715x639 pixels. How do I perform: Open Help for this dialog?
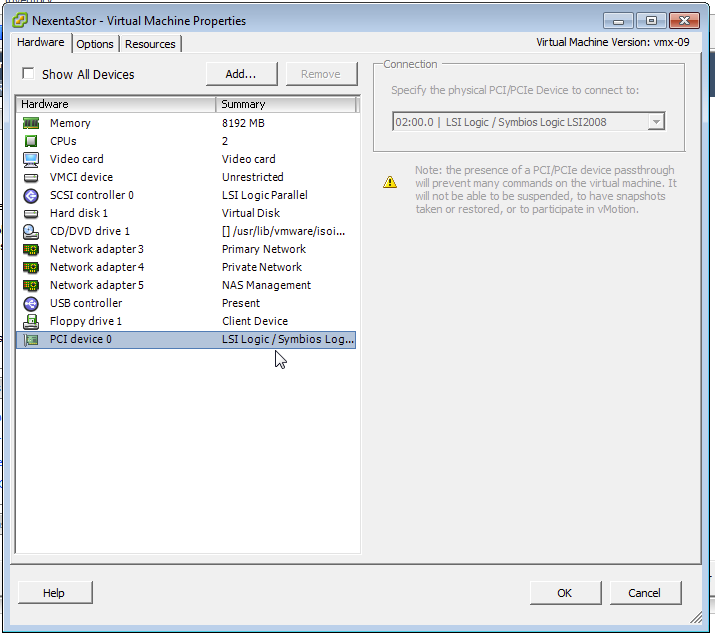point(54,593)
